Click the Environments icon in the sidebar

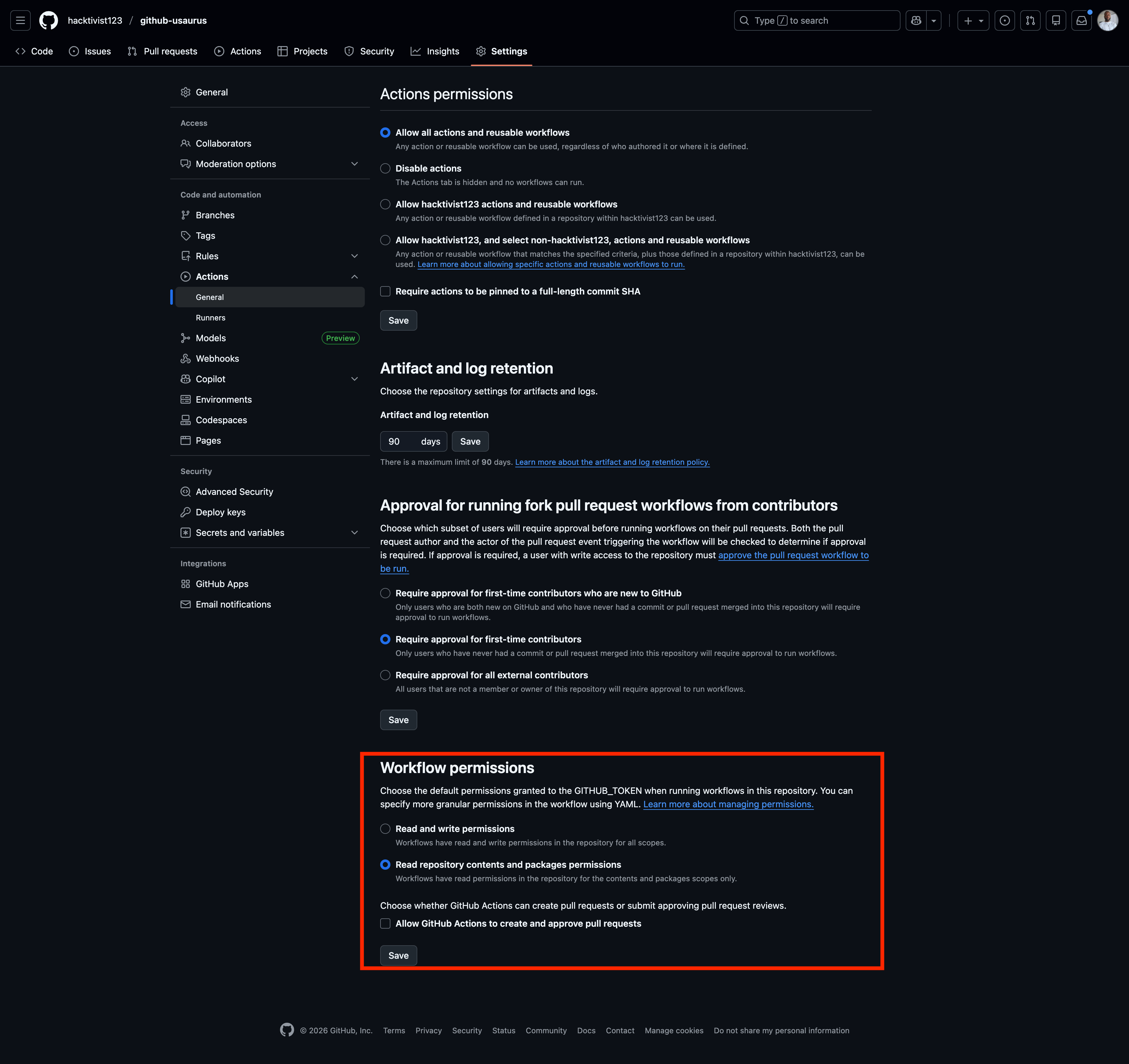pyautogui.click(x=185, y=399)
